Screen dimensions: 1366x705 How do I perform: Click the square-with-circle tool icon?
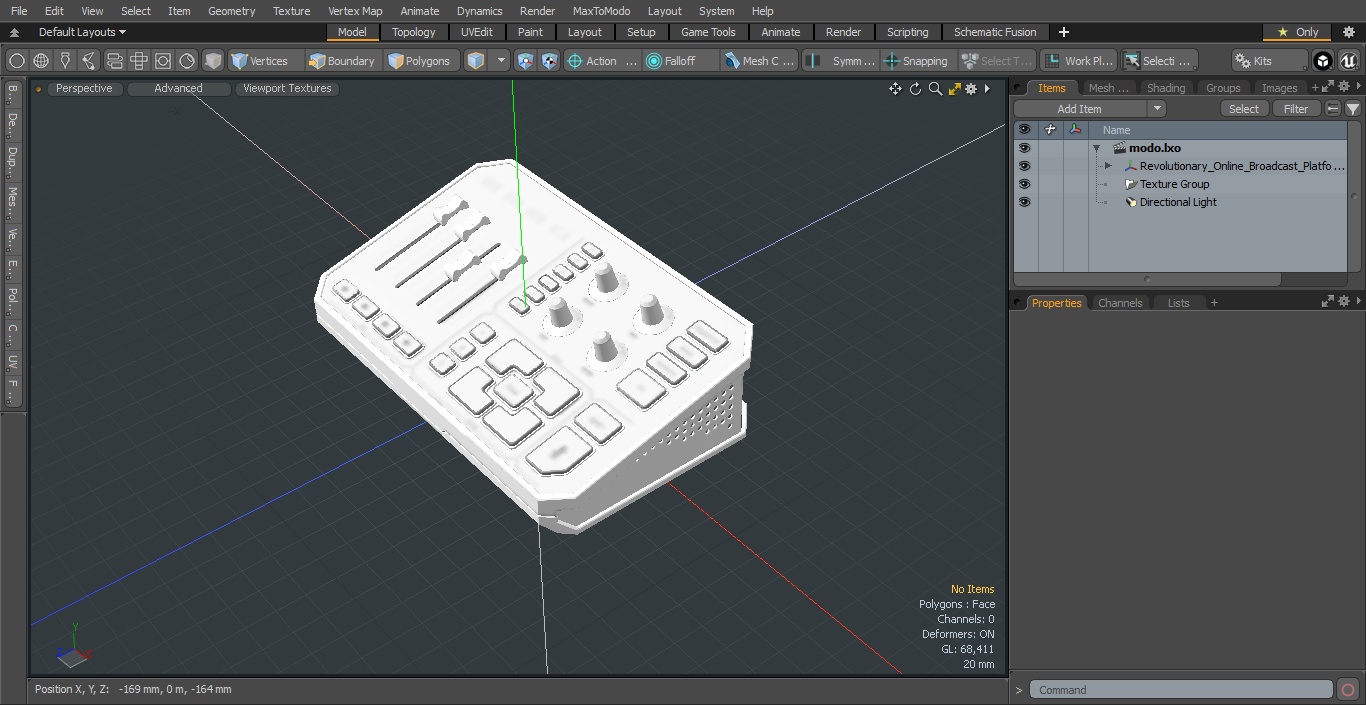(163, 61)
